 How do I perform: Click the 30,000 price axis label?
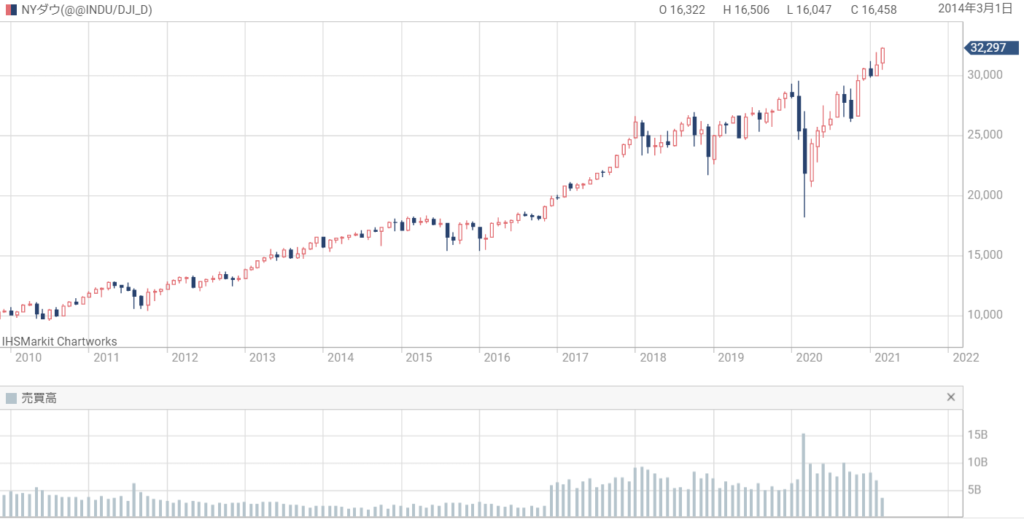(984, 75)
